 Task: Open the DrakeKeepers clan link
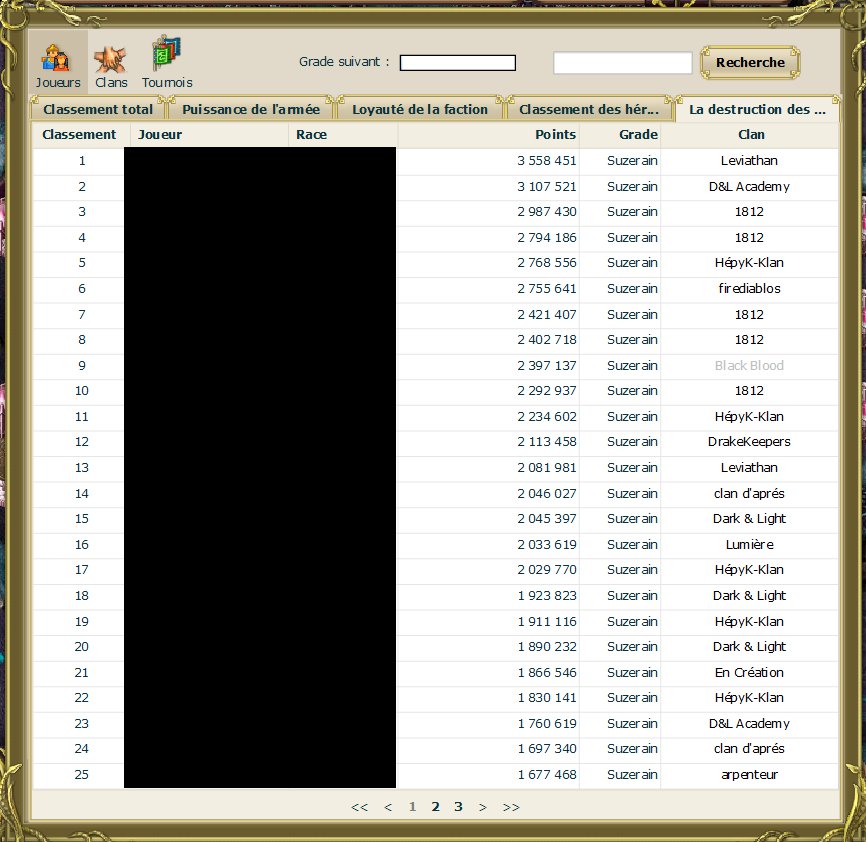click(x=749, y=442)
